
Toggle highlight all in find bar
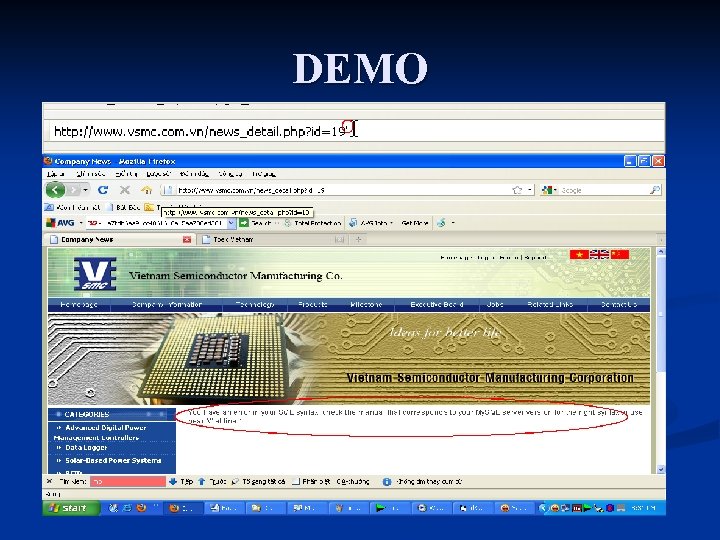click(258, 481)
